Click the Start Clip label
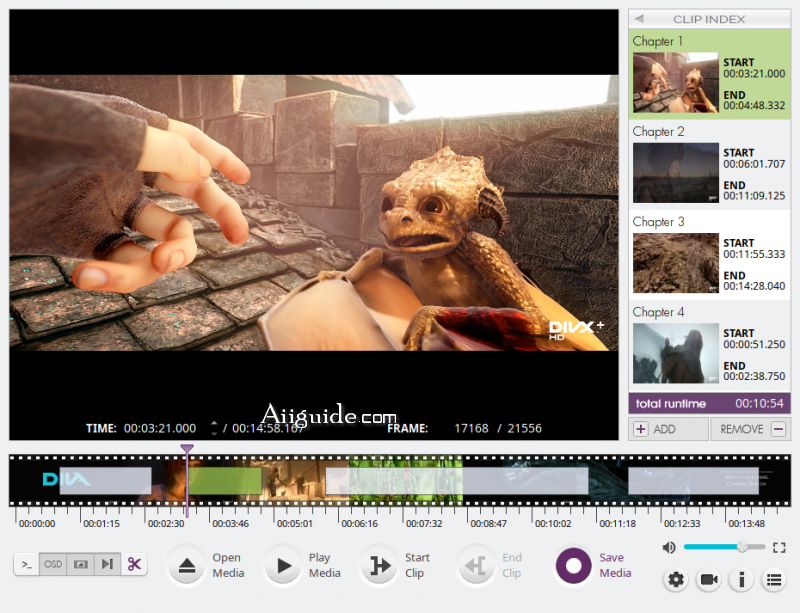 417,565
